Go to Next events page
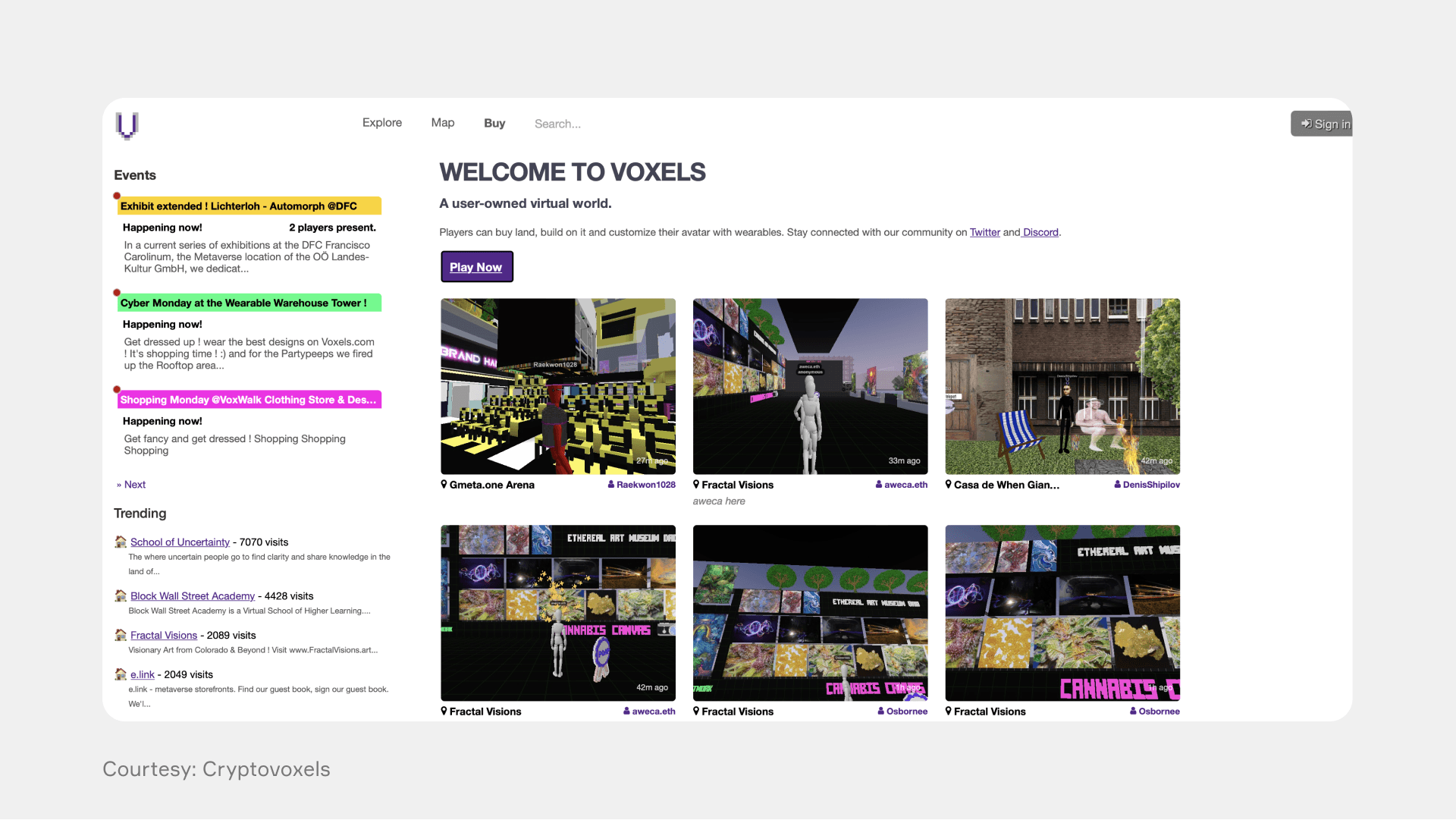 [131, 485]
